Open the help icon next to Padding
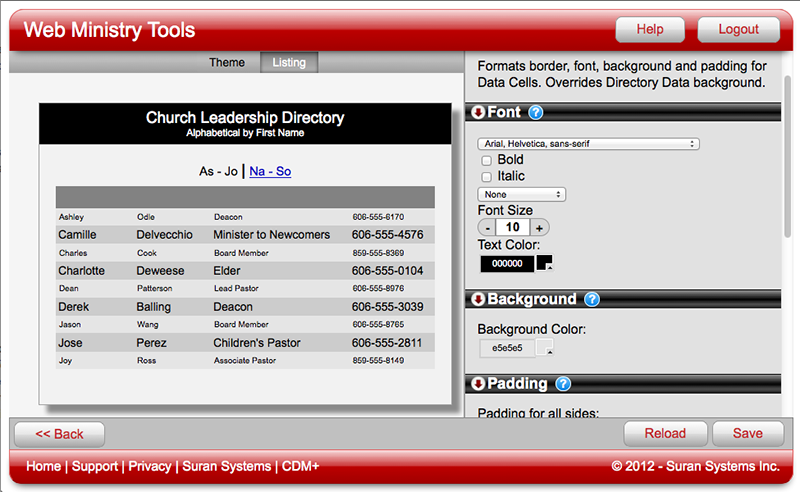This screenshot has width=800, height=492. point(562,384)
